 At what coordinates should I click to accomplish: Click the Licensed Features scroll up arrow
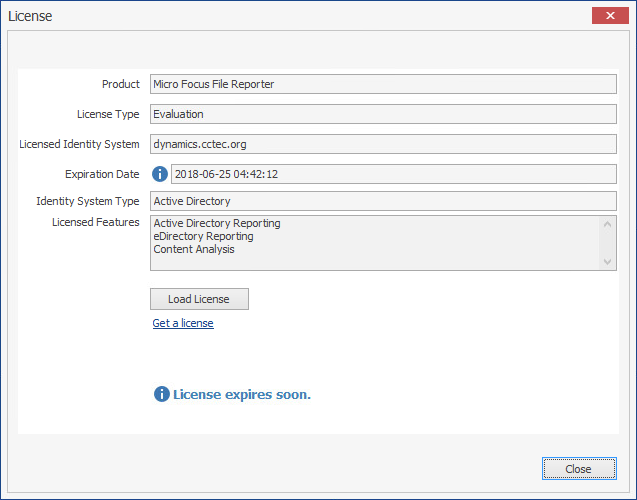(608, 223)
